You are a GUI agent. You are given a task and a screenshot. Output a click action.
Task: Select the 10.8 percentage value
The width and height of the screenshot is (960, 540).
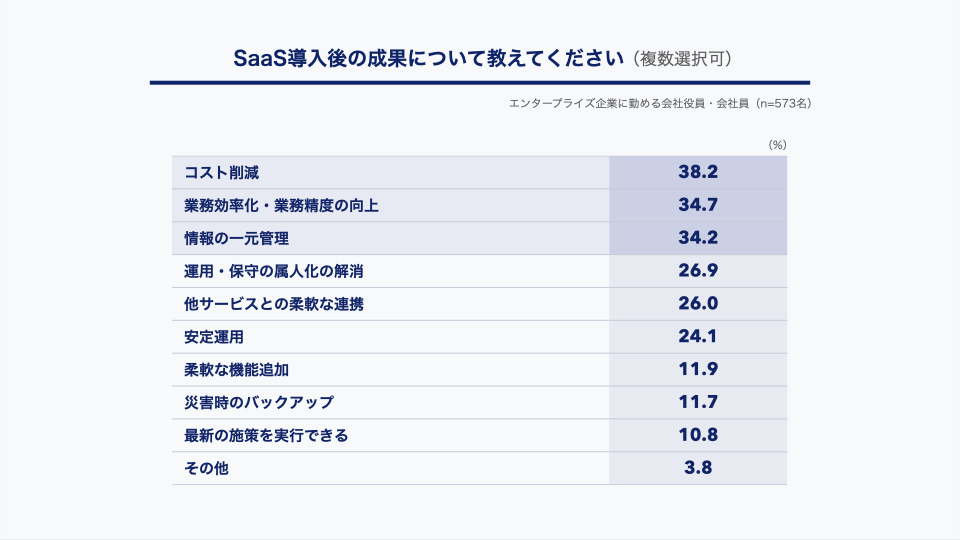[698, 435]
